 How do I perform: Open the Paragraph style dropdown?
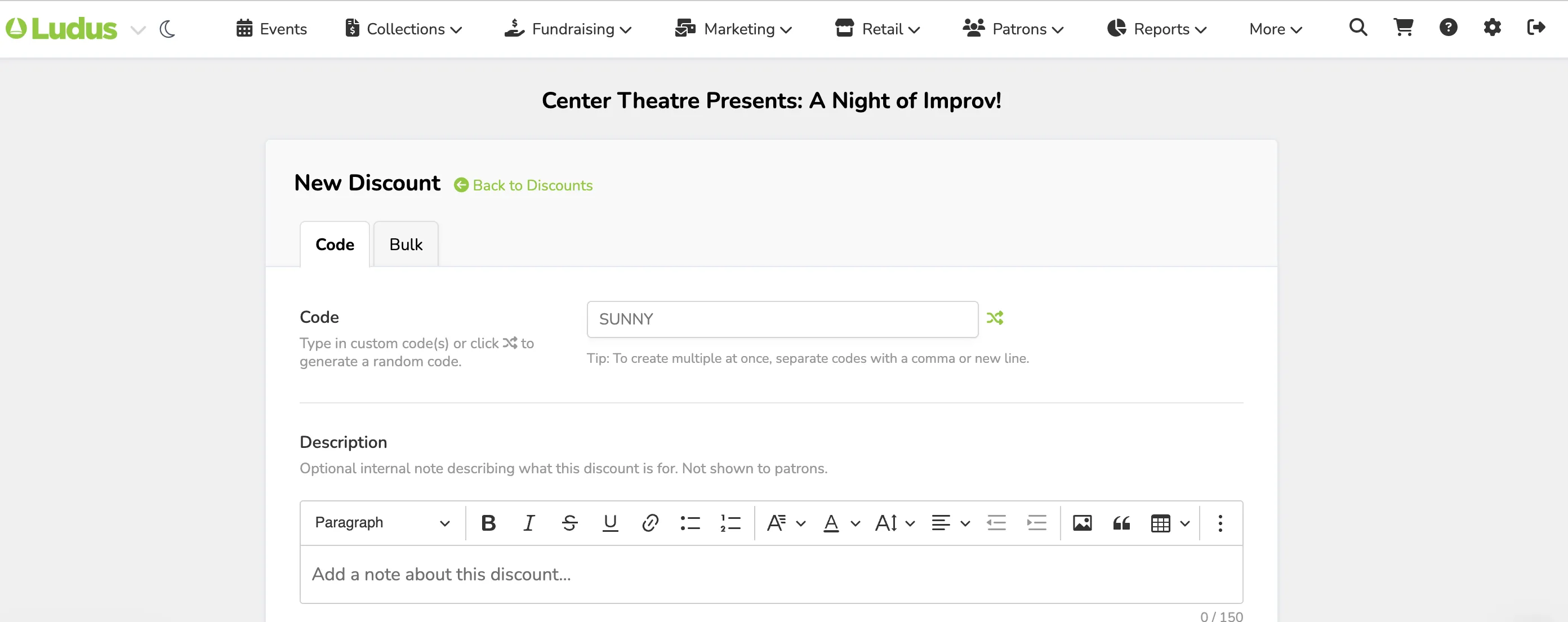[x=382, y=523]
